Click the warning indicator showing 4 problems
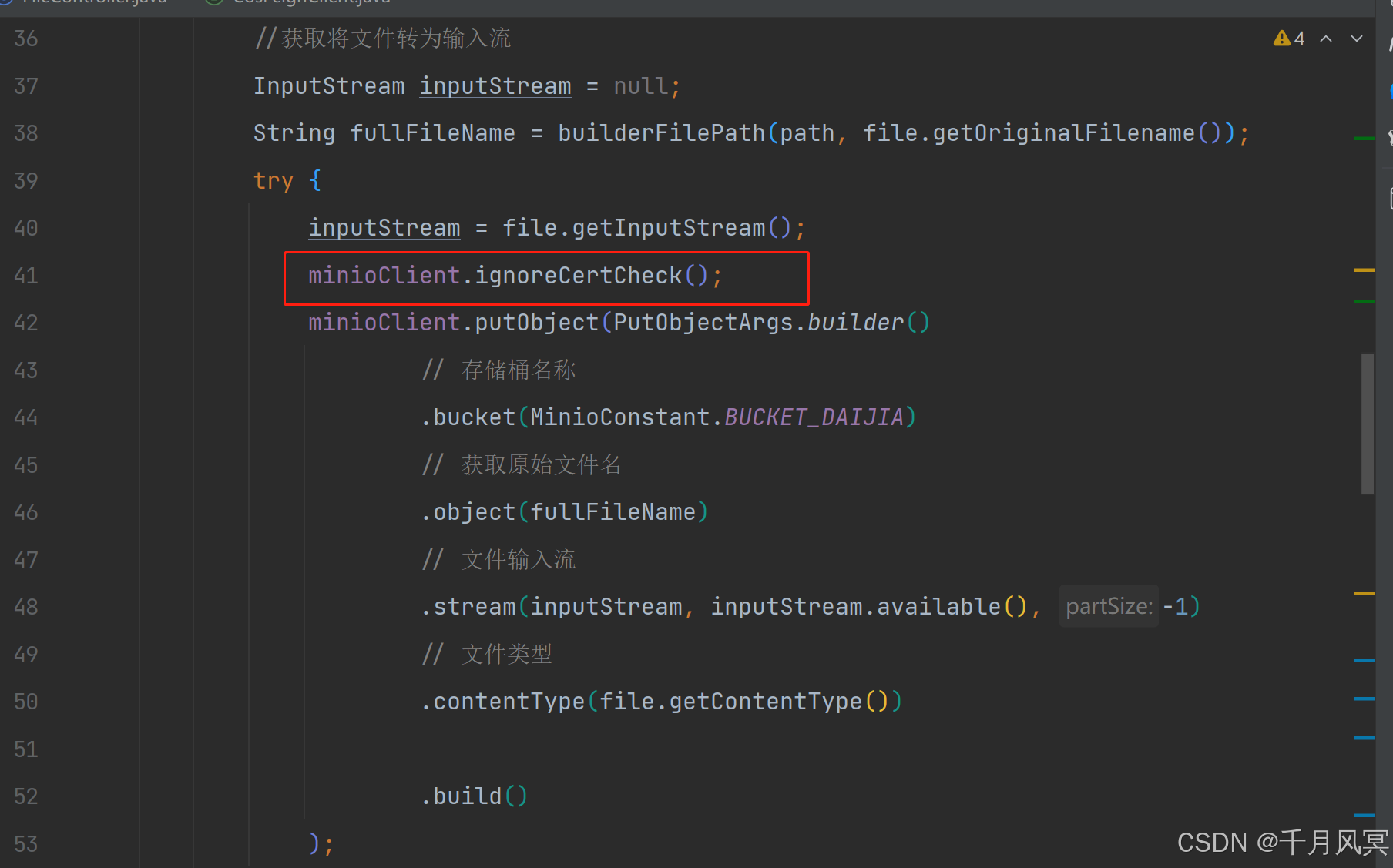The height and width of the screenshot is (868, 1393). (1289, 39)
